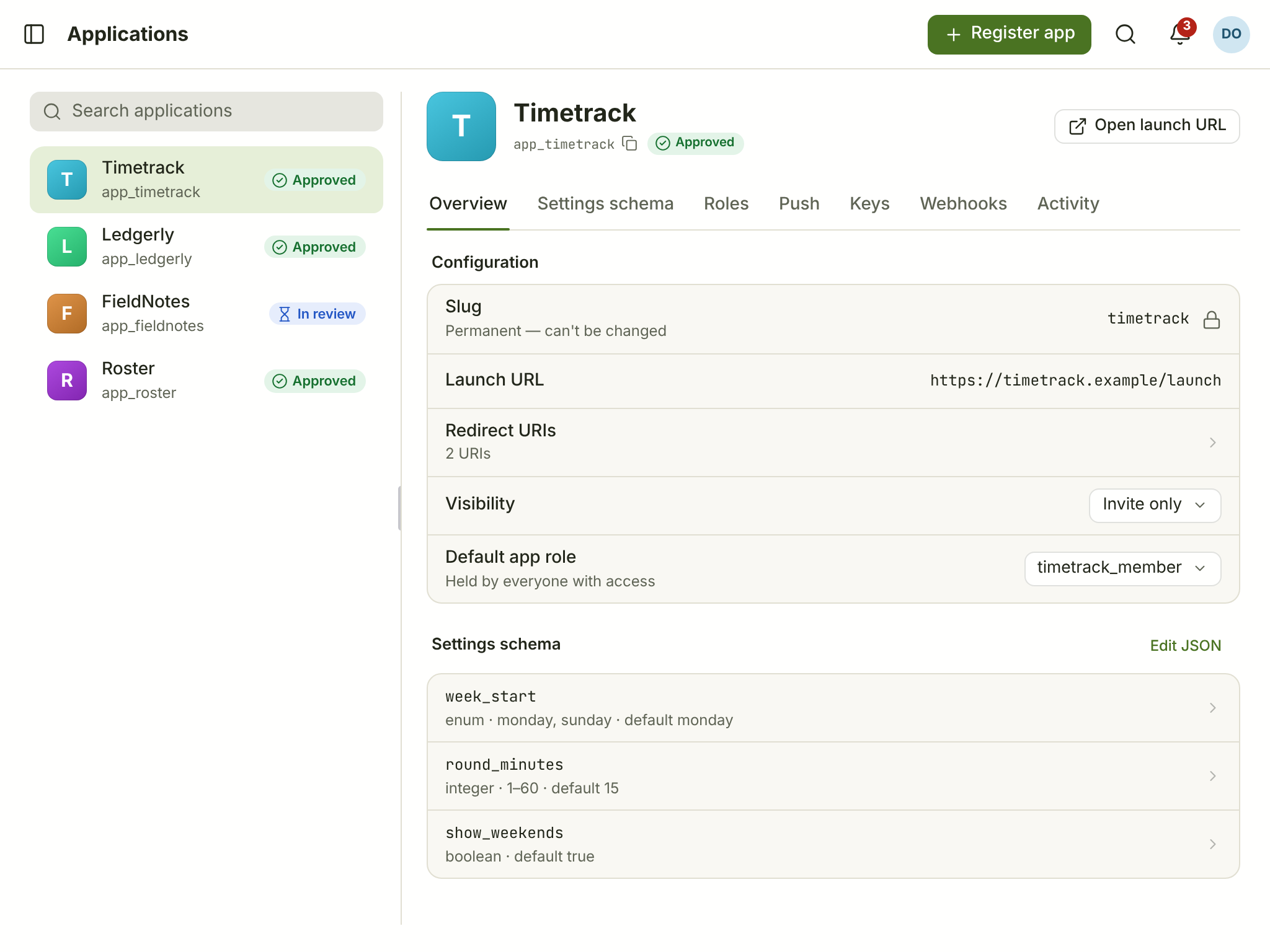Open the Push tab

coord(799,204)
